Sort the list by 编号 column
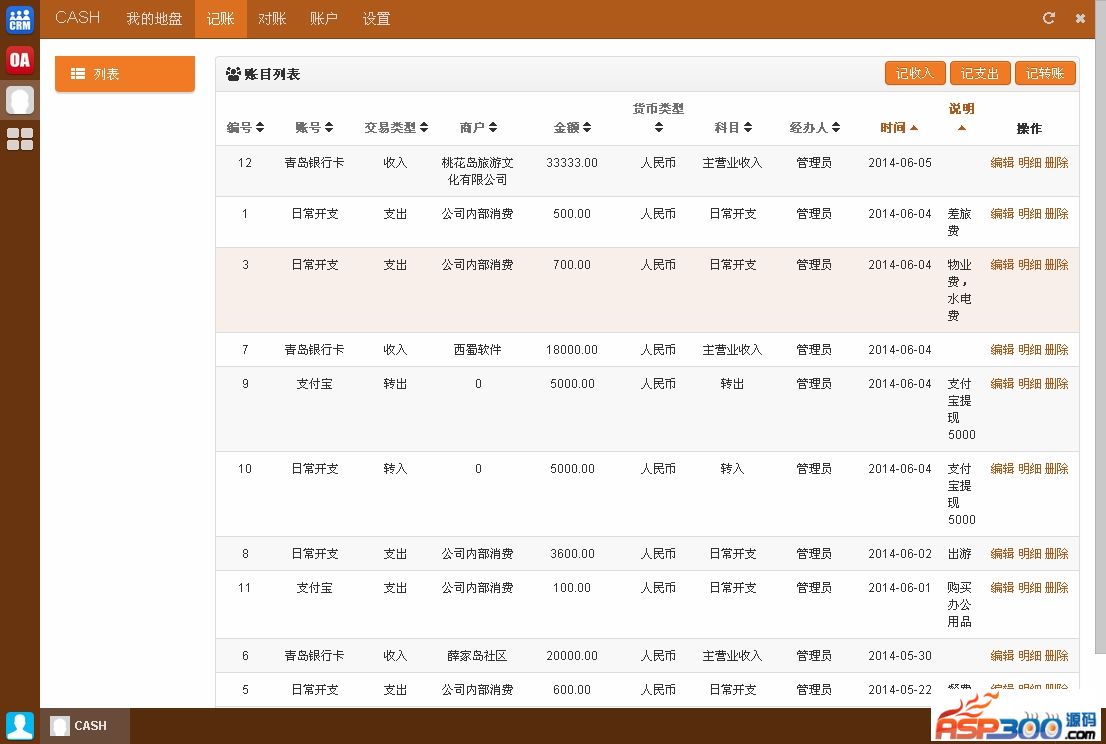Screen dimensions: 1106x744 pyautogui.click(x=245, y=127)
